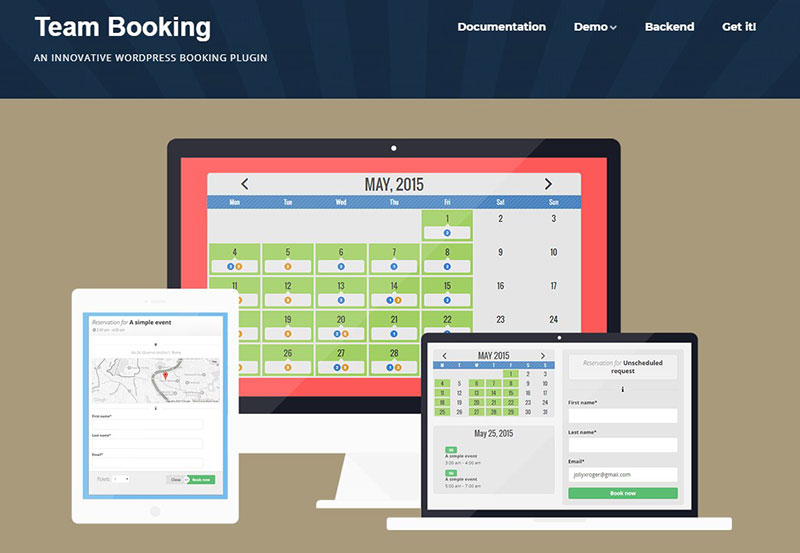800x553 pixels.
Task: Click the tagline 'An innovative WordPress booking plugin'
Action: pyautogui.click(x=151, y=58)
